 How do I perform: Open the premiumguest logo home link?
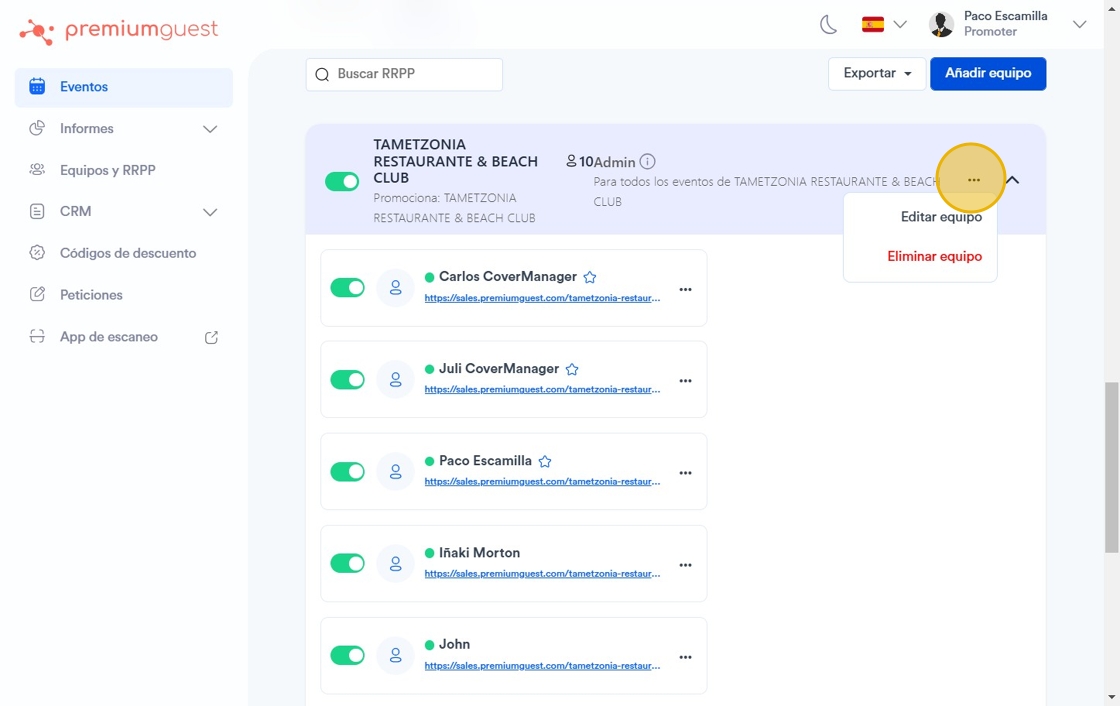(x=119, y=31)
